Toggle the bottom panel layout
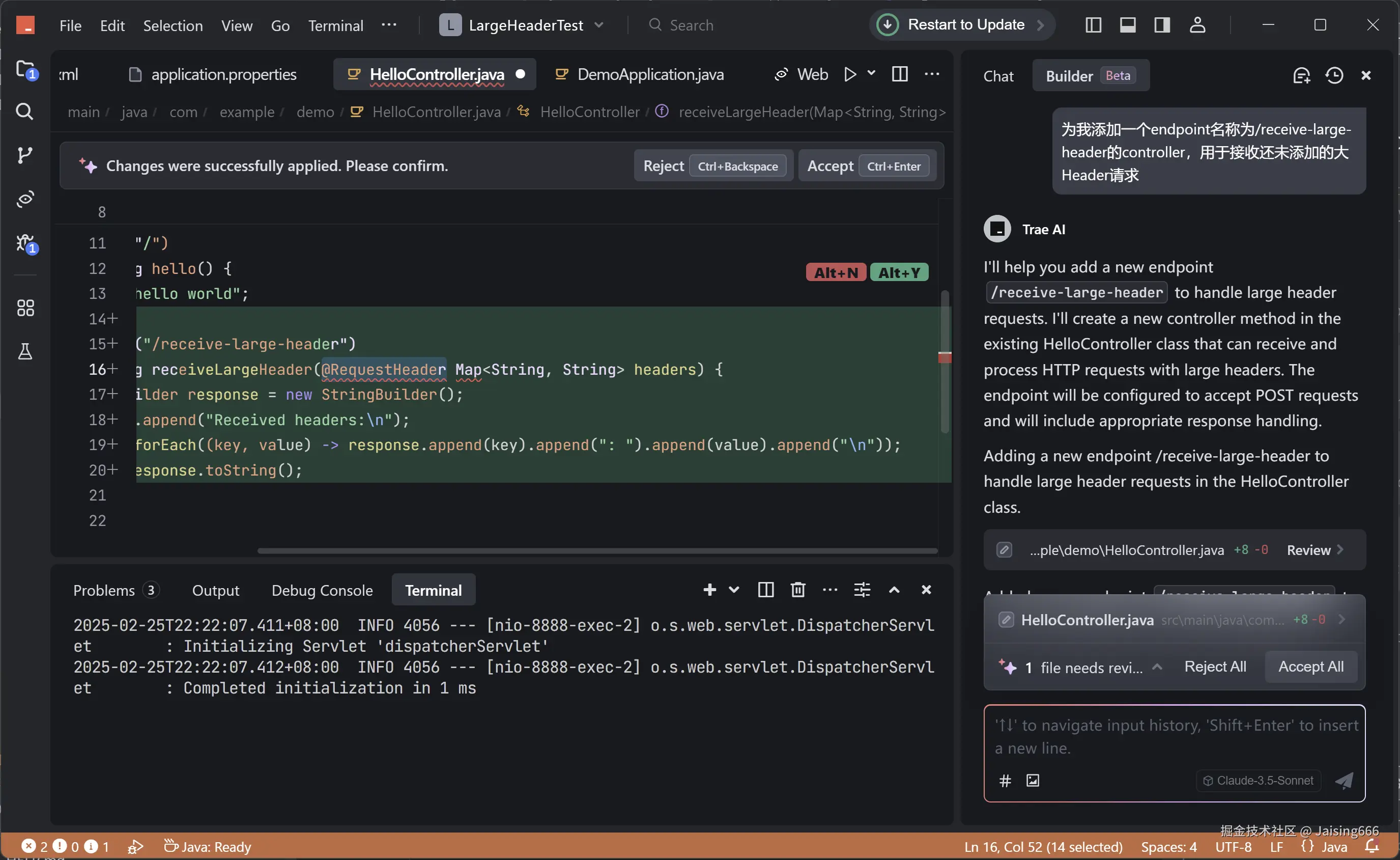1400x860 pixels. coord(1128,25)
